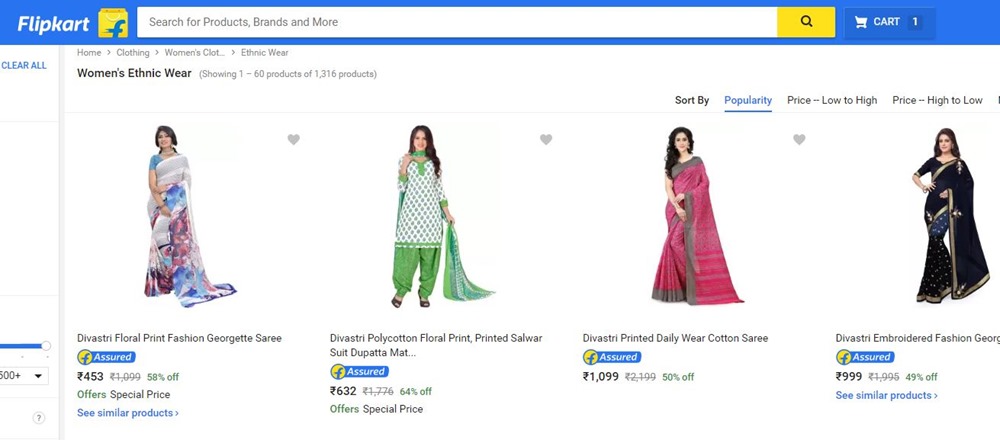
Task: Sort by Price Low to High
Action: (832, 100)
